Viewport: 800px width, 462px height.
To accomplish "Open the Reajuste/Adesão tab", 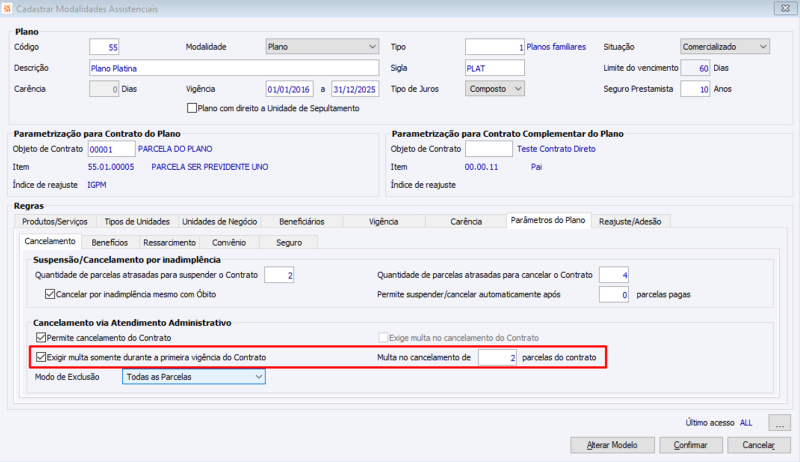I will (x=630, y=221).
